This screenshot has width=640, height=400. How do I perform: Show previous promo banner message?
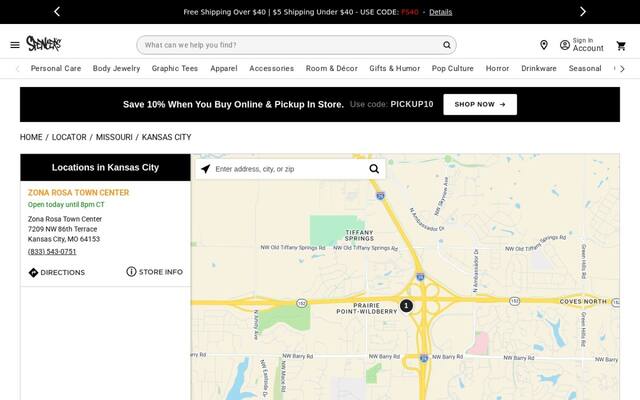pyautogui.click(x=57, y=12)
